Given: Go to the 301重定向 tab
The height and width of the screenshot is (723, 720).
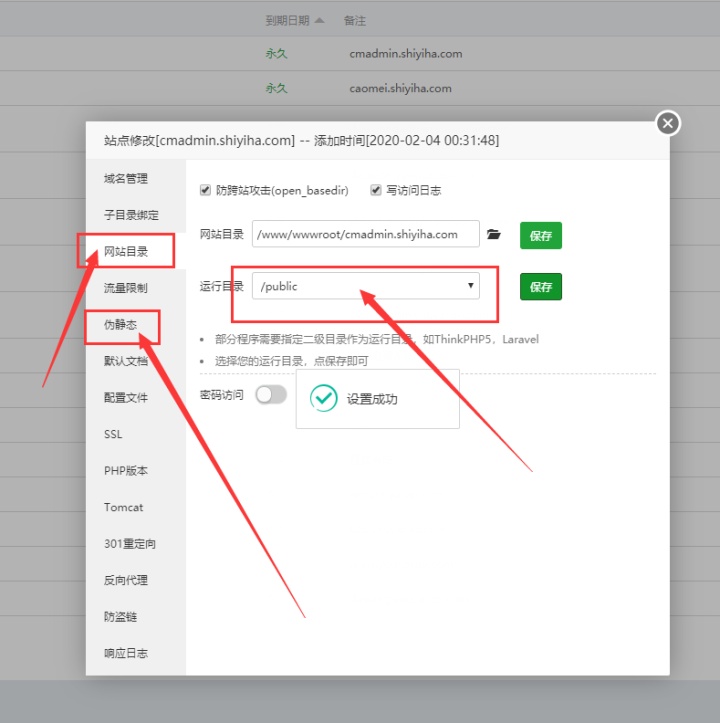Looking at the screenshot, I should [x=136, y=544].
